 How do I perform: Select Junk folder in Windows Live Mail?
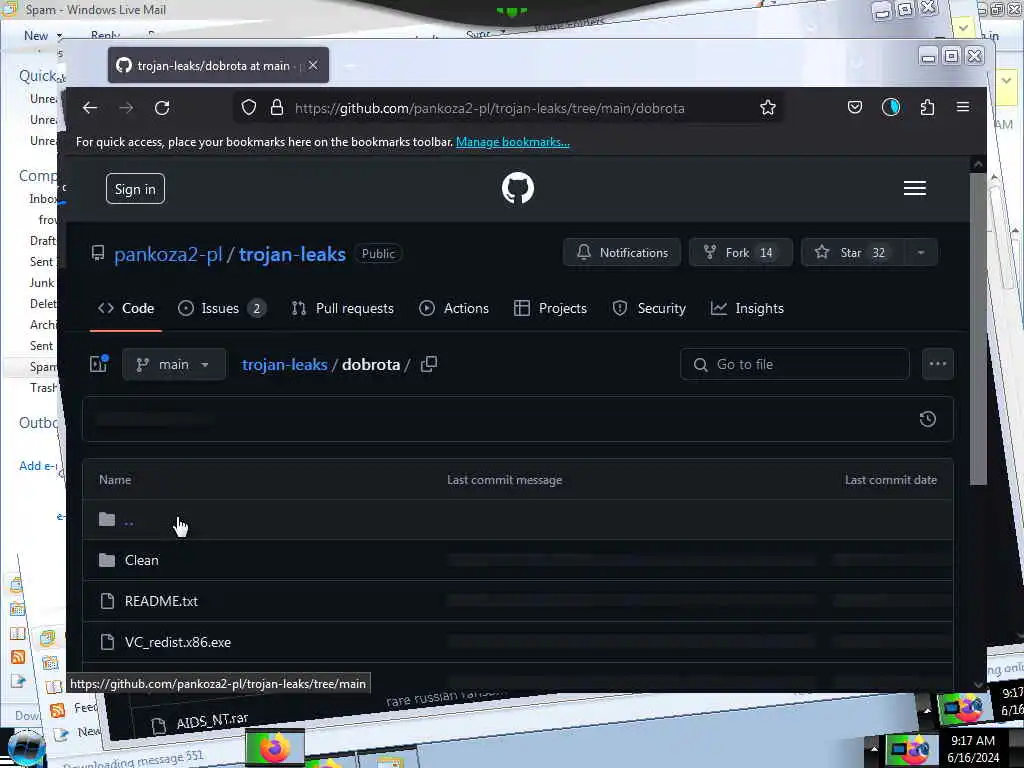tap(42, 283)
